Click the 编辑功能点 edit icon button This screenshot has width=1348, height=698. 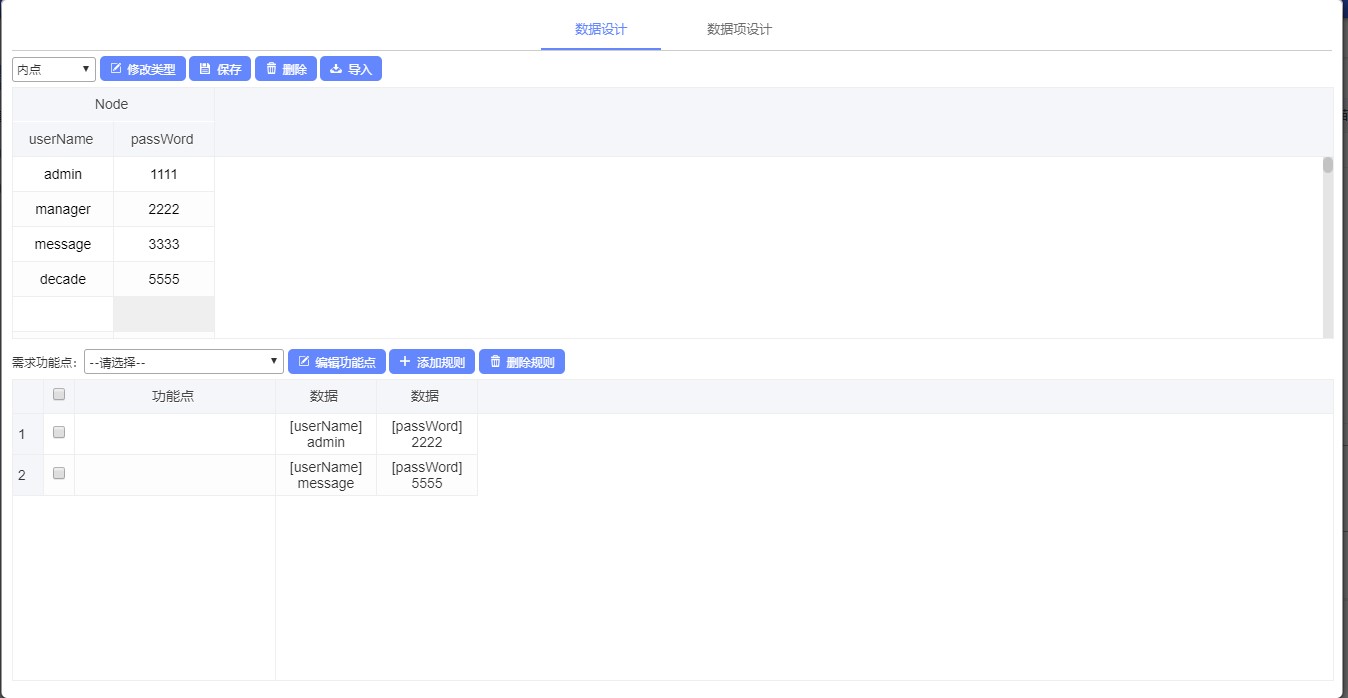click(x=337, y=362)
